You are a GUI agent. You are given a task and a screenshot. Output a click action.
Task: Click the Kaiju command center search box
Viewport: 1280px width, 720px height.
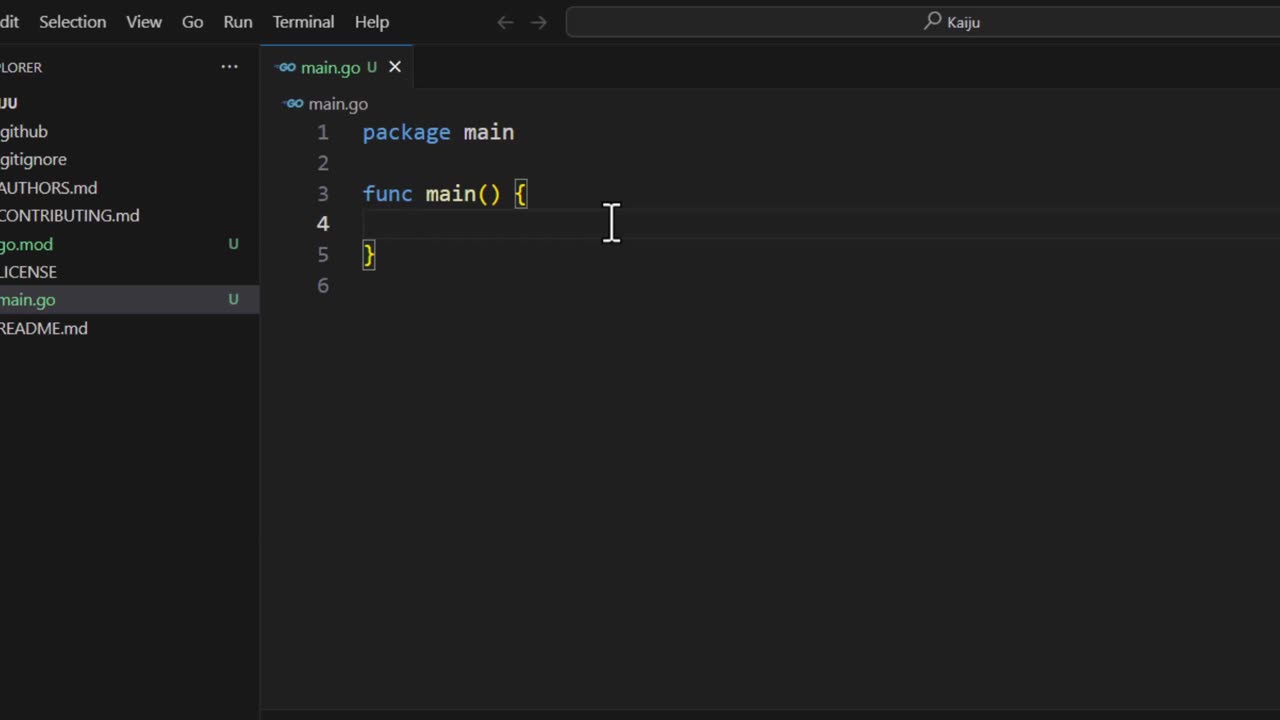pyautogui.click(x=923, y=22)
